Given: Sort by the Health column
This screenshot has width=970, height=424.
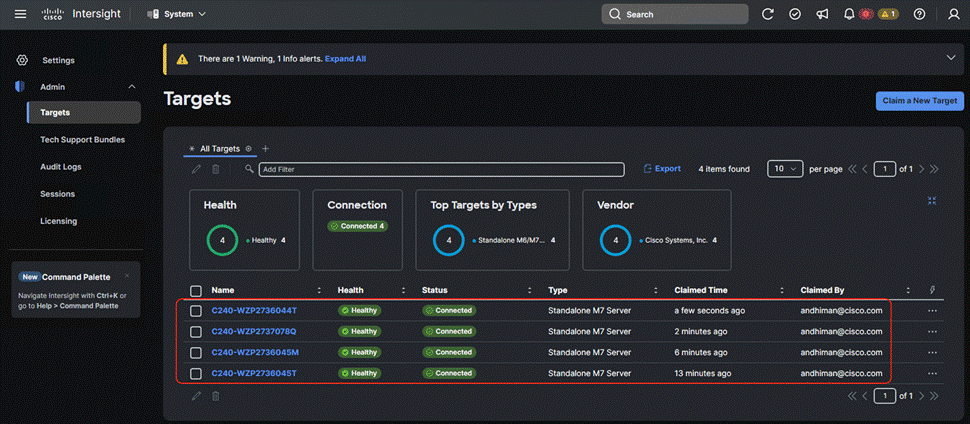Looking at the screenshot, I should 403,290.
